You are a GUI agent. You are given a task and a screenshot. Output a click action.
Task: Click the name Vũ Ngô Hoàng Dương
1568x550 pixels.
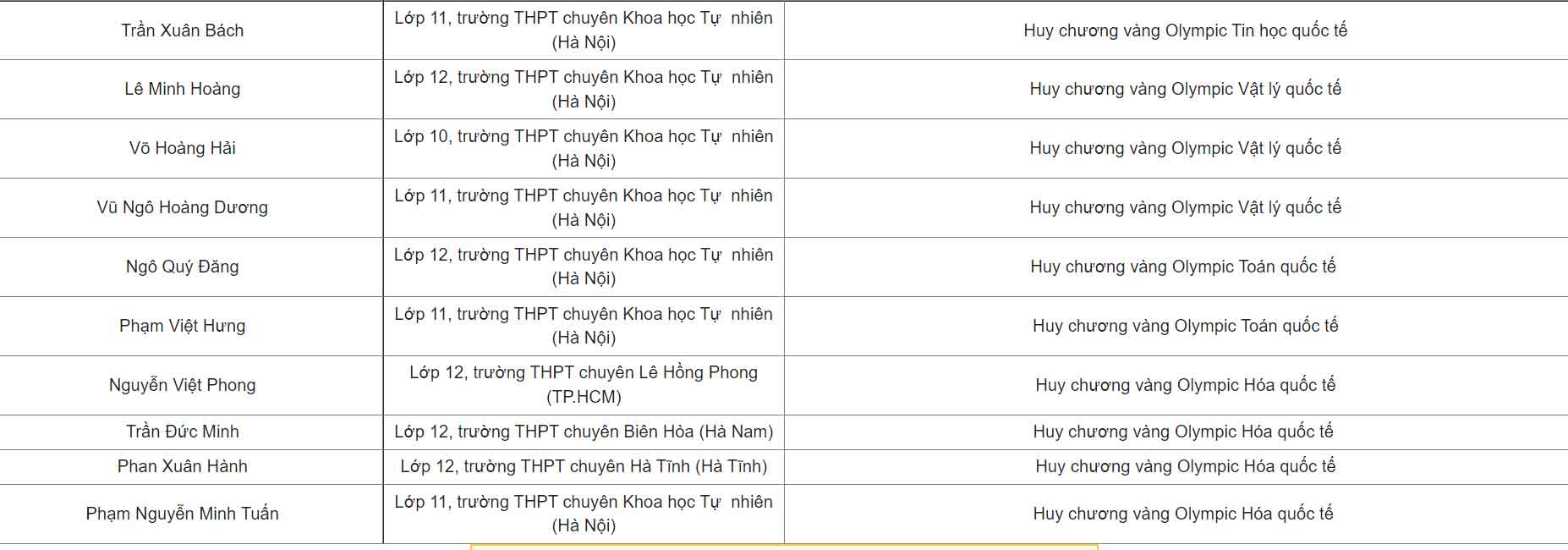click(x=182, y=207)
